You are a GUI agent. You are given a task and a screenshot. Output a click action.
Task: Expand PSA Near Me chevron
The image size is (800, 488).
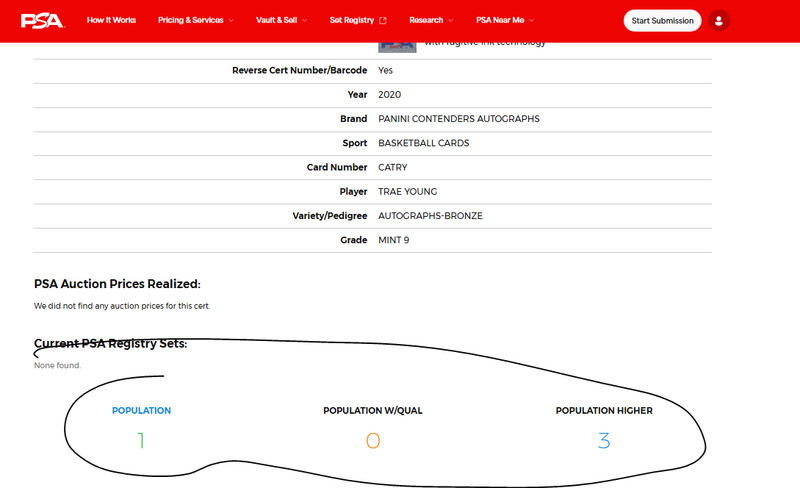(x=532, y=20)
